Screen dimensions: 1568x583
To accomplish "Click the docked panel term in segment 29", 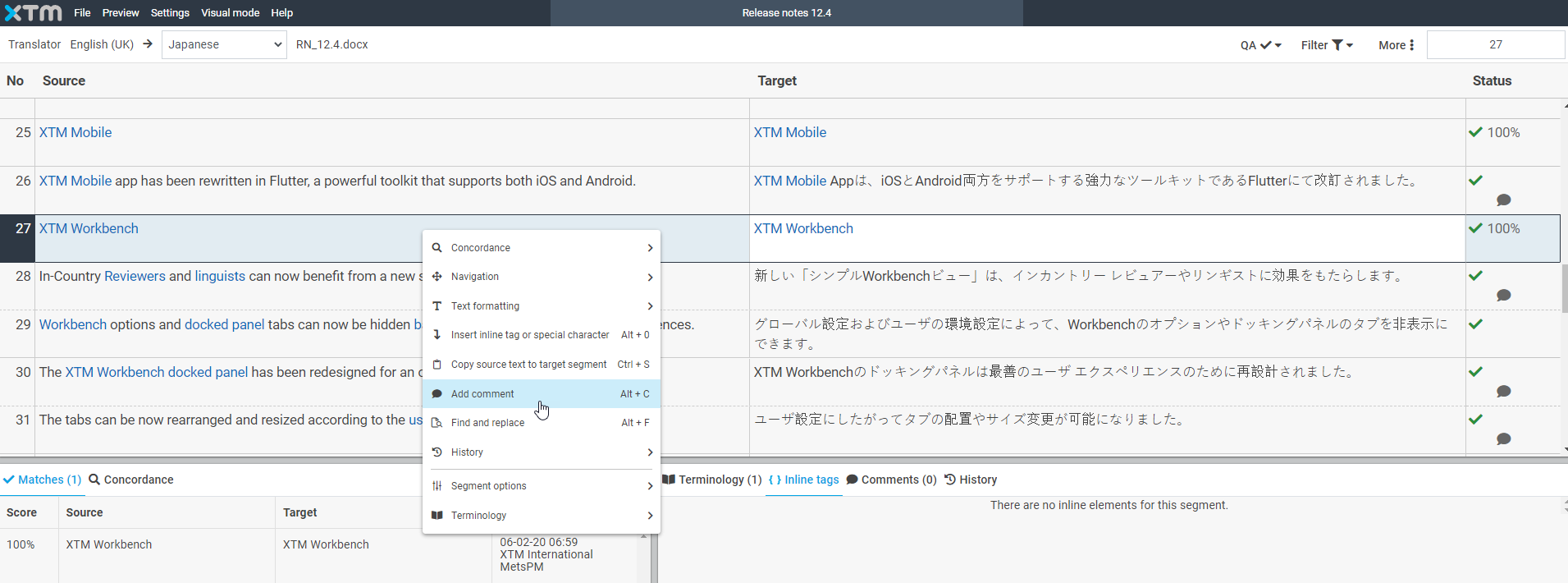I will pyautogui.click(x=225, y=324).
